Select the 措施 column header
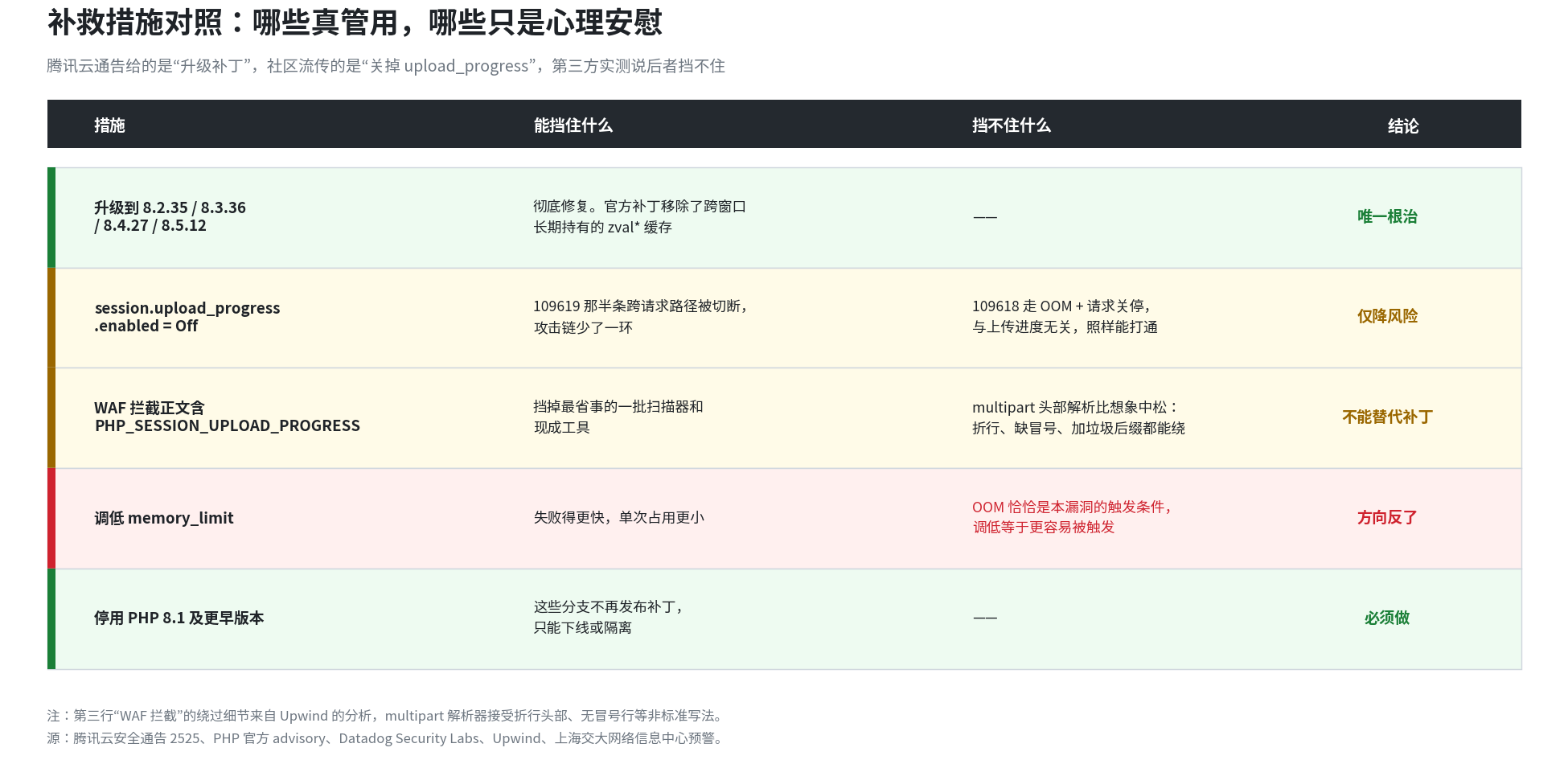This screenshot has width=1568, height=760. 109,125
